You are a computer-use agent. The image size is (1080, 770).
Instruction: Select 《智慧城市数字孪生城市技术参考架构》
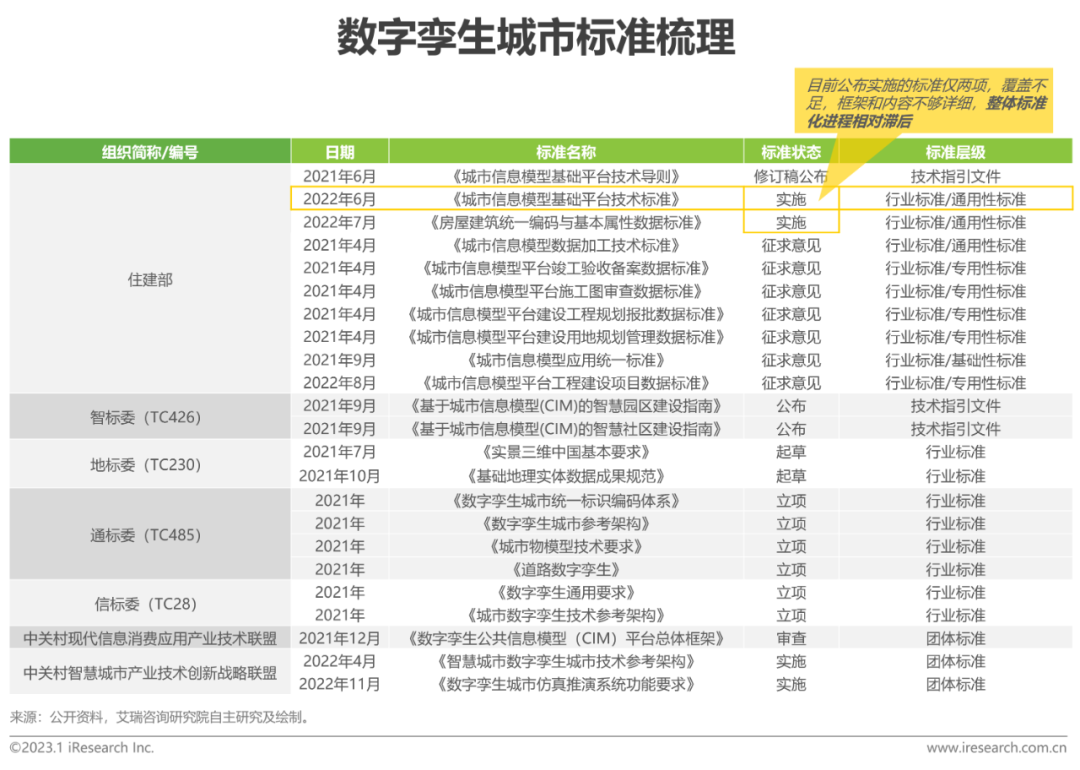pos(565,661)
